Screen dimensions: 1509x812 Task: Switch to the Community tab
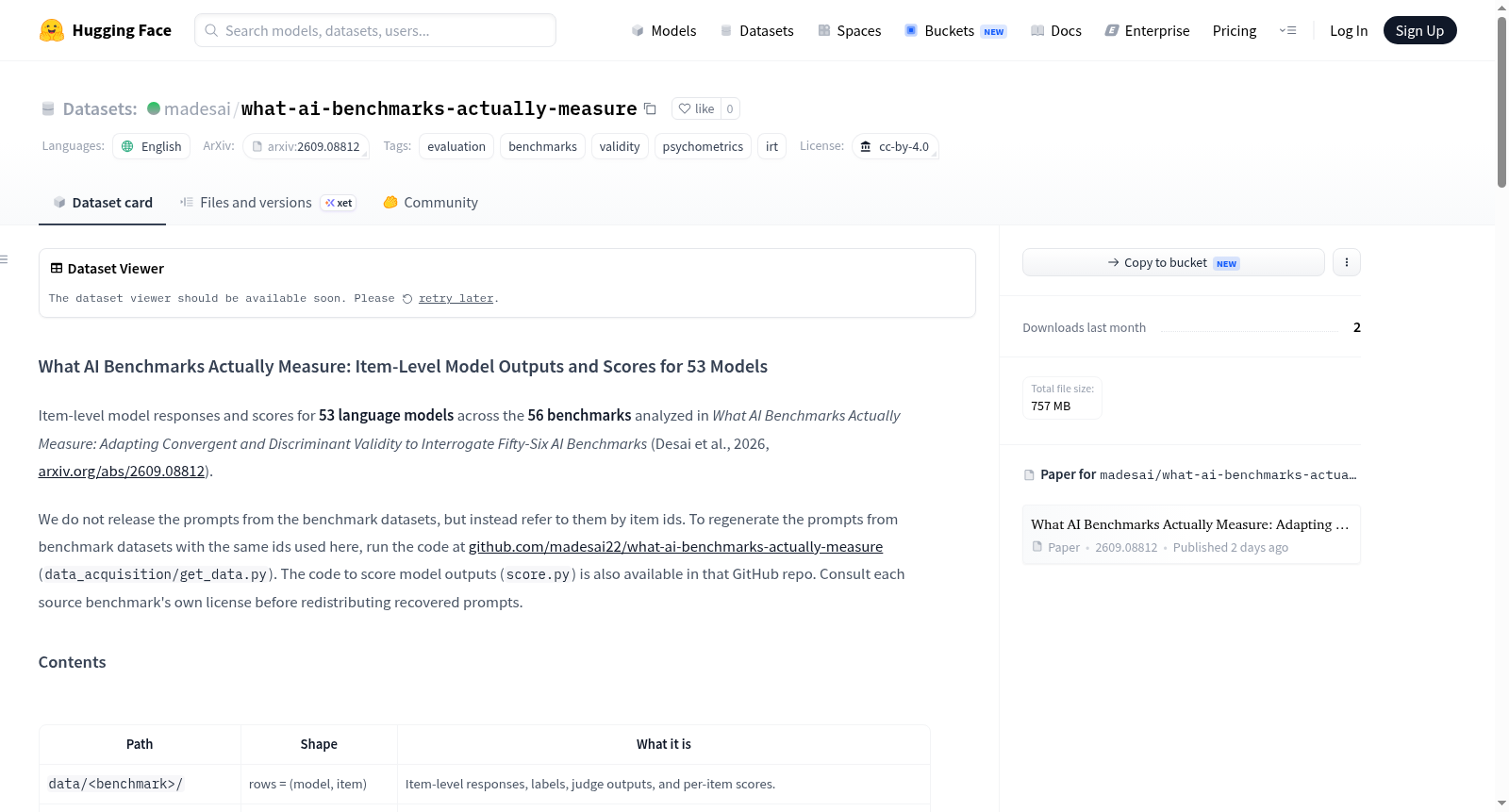click(430, 203)
